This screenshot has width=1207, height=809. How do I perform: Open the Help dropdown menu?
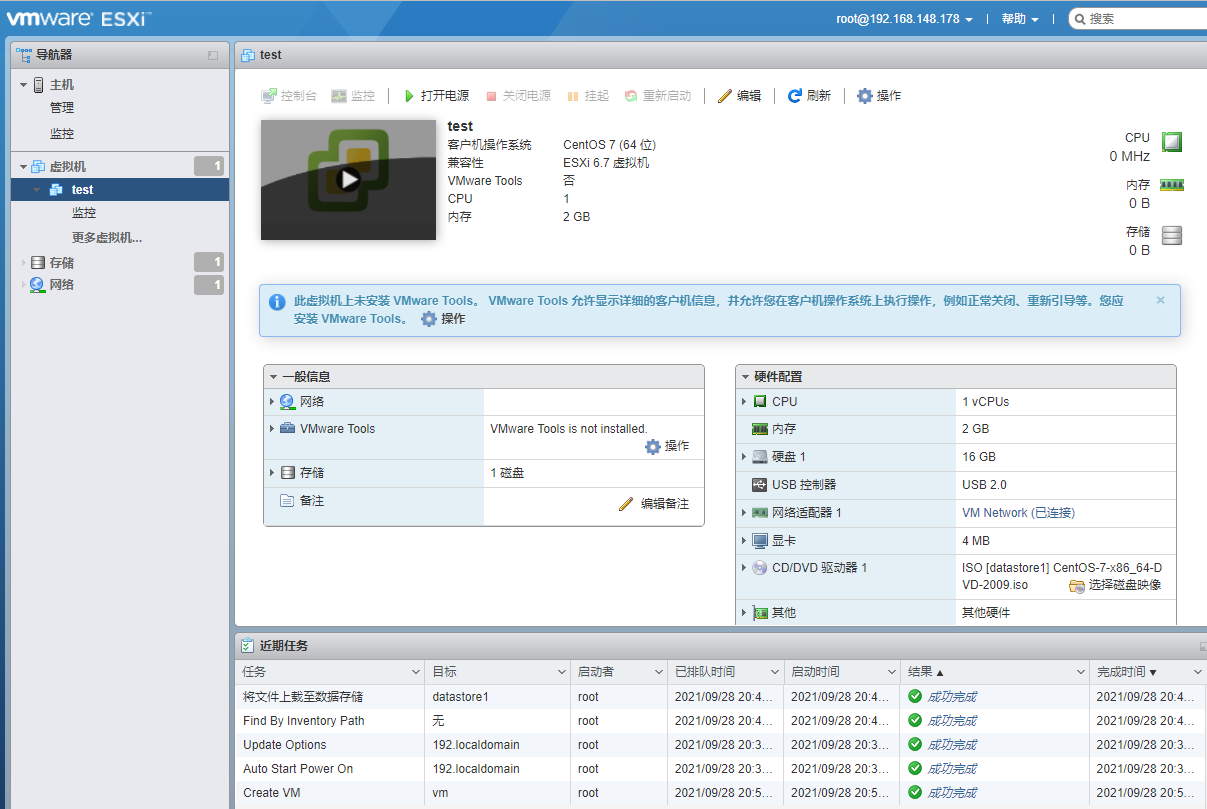tap(1020, 19)
